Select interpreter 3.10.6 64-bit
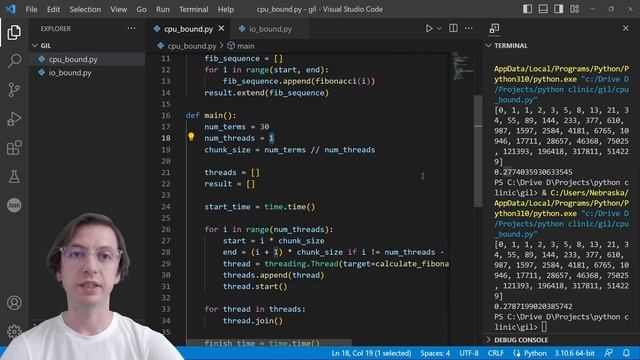 (574, 353)
